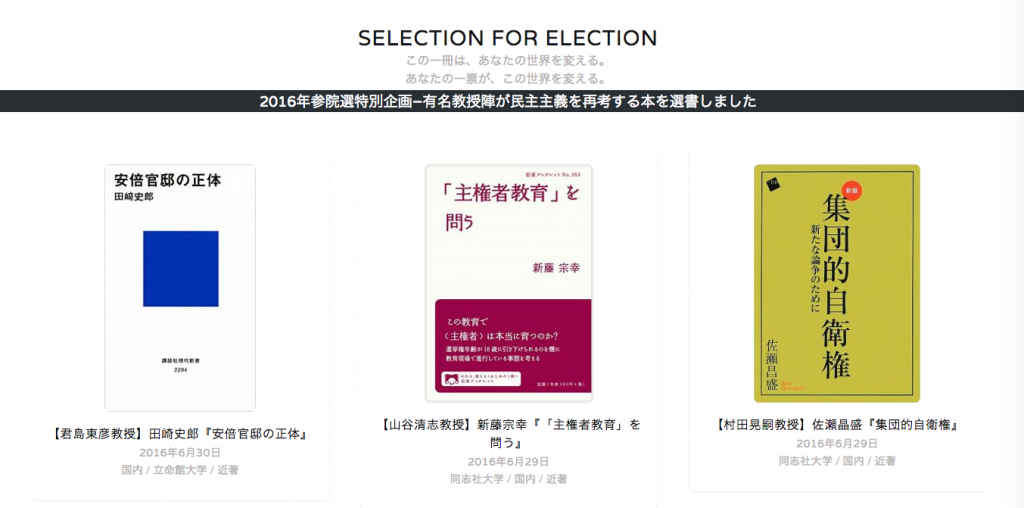This screenshot has height=508, width=1024.
Task: Select 近著 tag under the 主権者教育 book
Action: pos(555,479)
